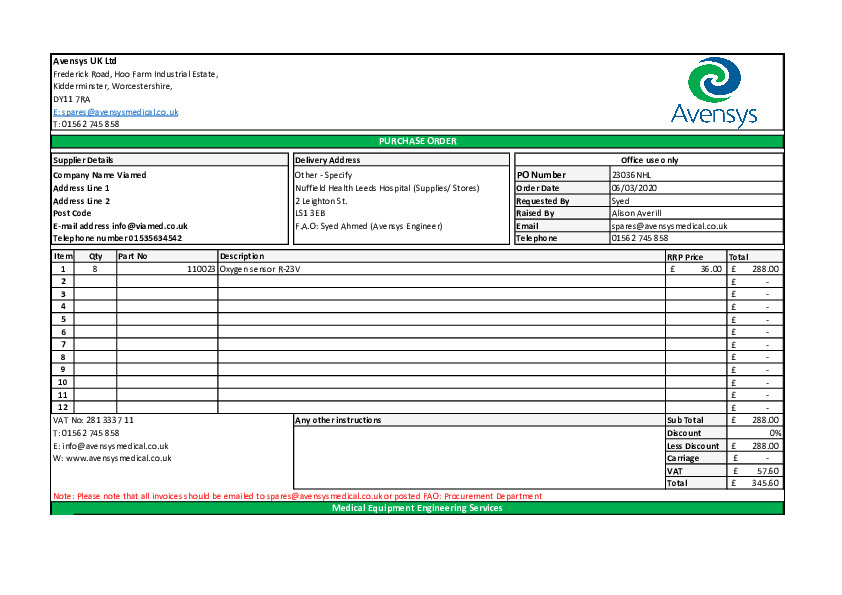The width and height of the screenshot is (842, 595).
Task: Select the Qty cell of item 1
Action: 95,269
